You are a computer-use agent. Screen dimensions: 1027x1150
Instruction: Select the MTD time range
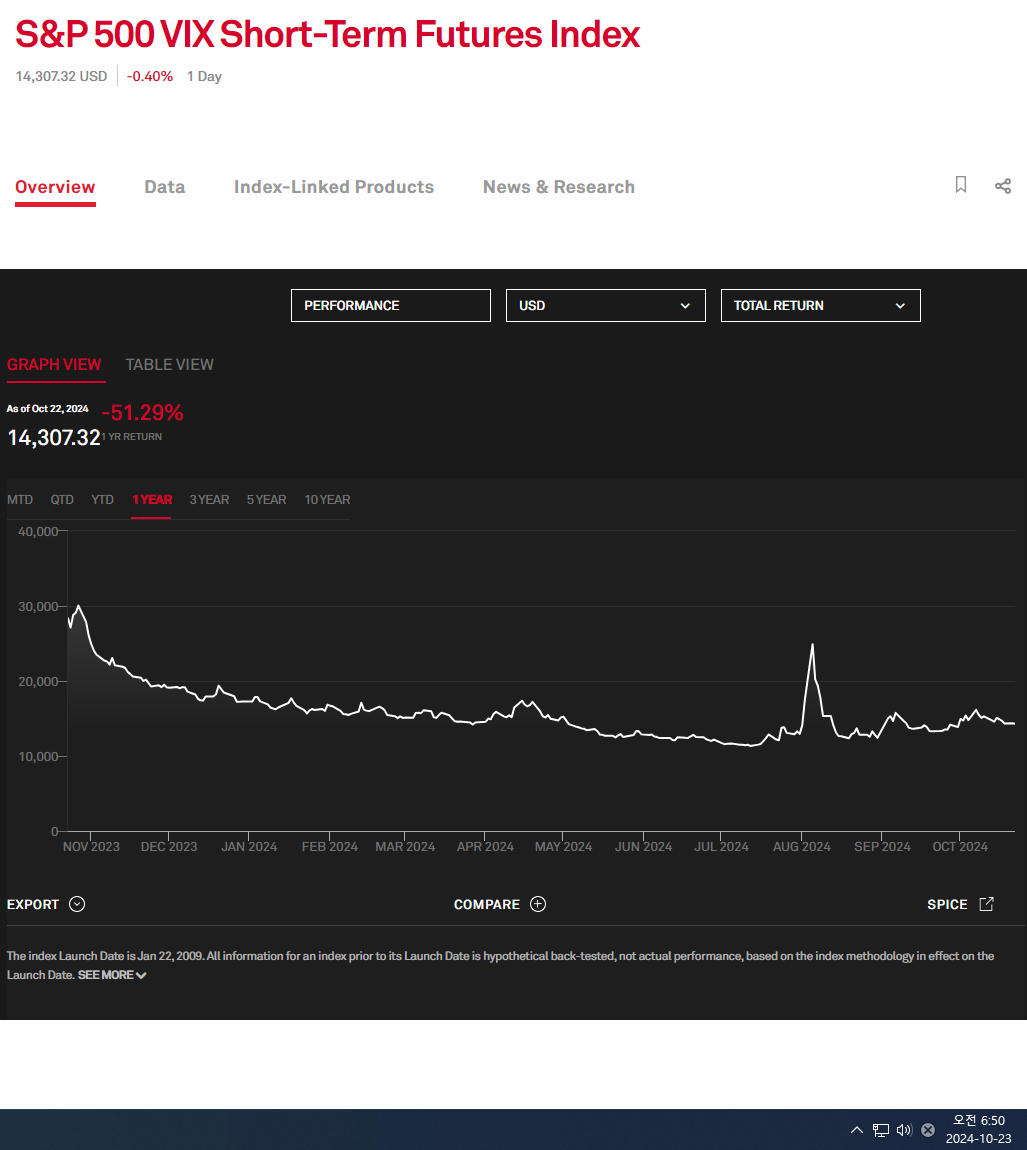[20, 499]
